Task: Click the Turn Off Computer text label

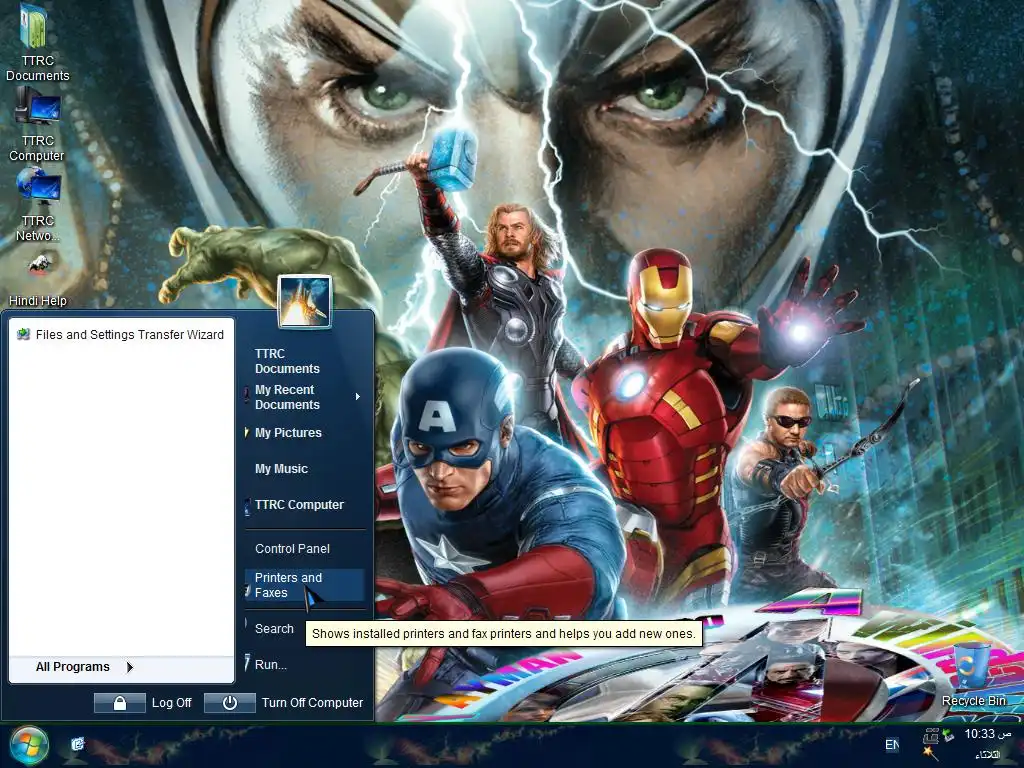Action: [x=312, y=703]
